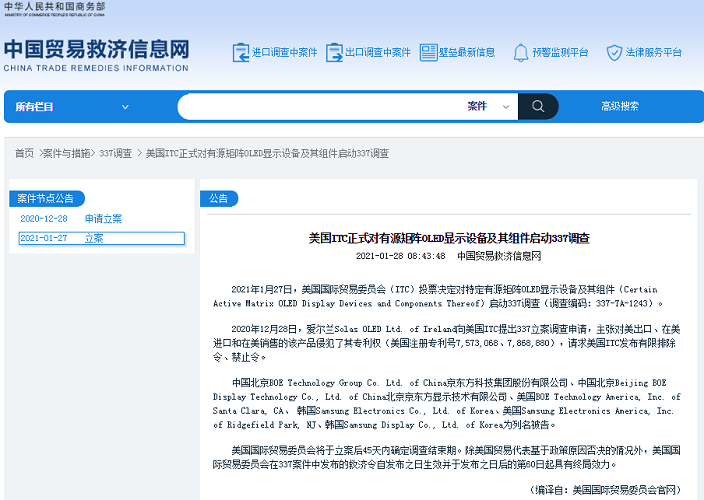Click the 出口调查中案件 export icon

point(334,53)
